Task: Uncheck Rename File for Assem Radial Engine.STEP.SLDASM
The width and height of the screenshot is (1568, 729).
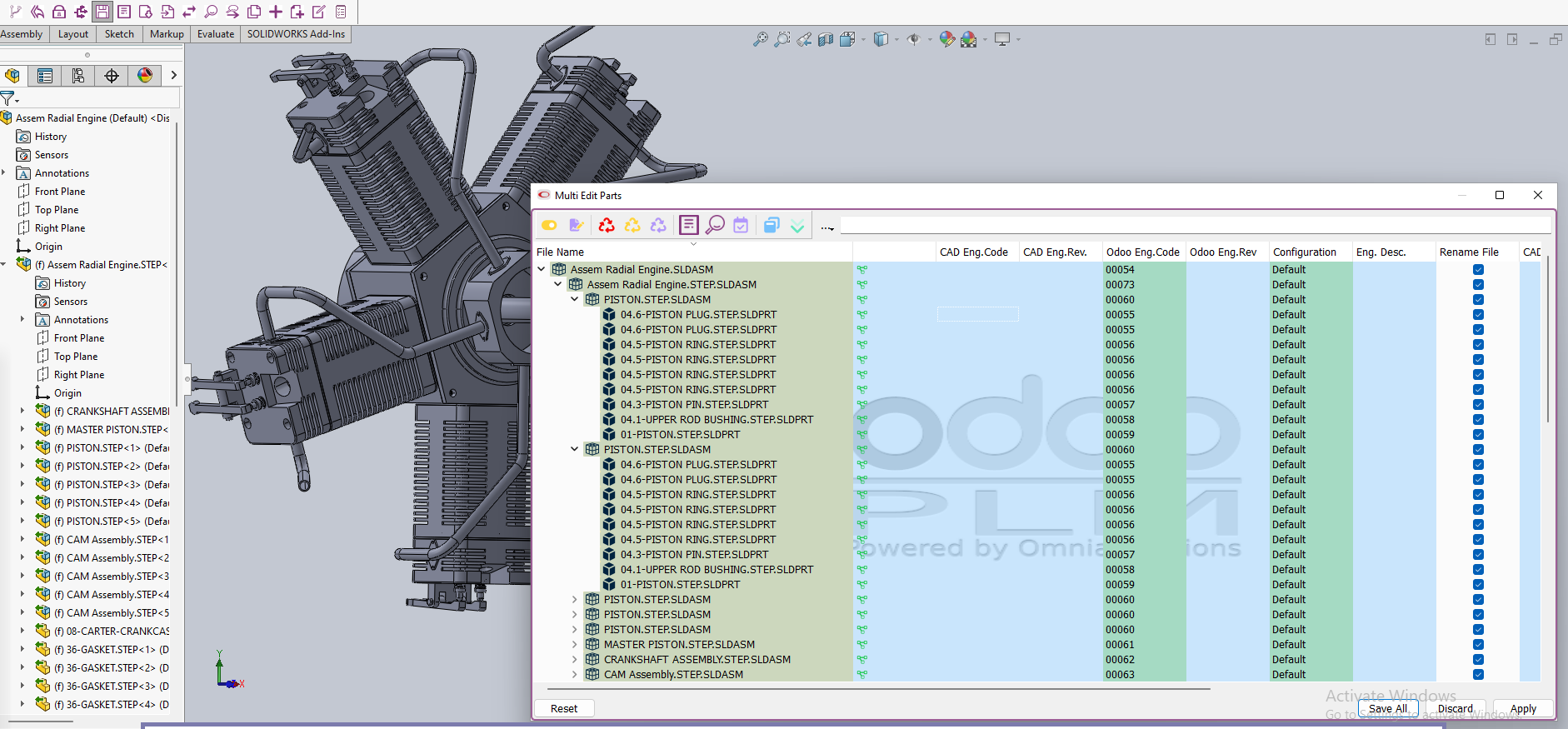Action: [x=1478, y=285]
